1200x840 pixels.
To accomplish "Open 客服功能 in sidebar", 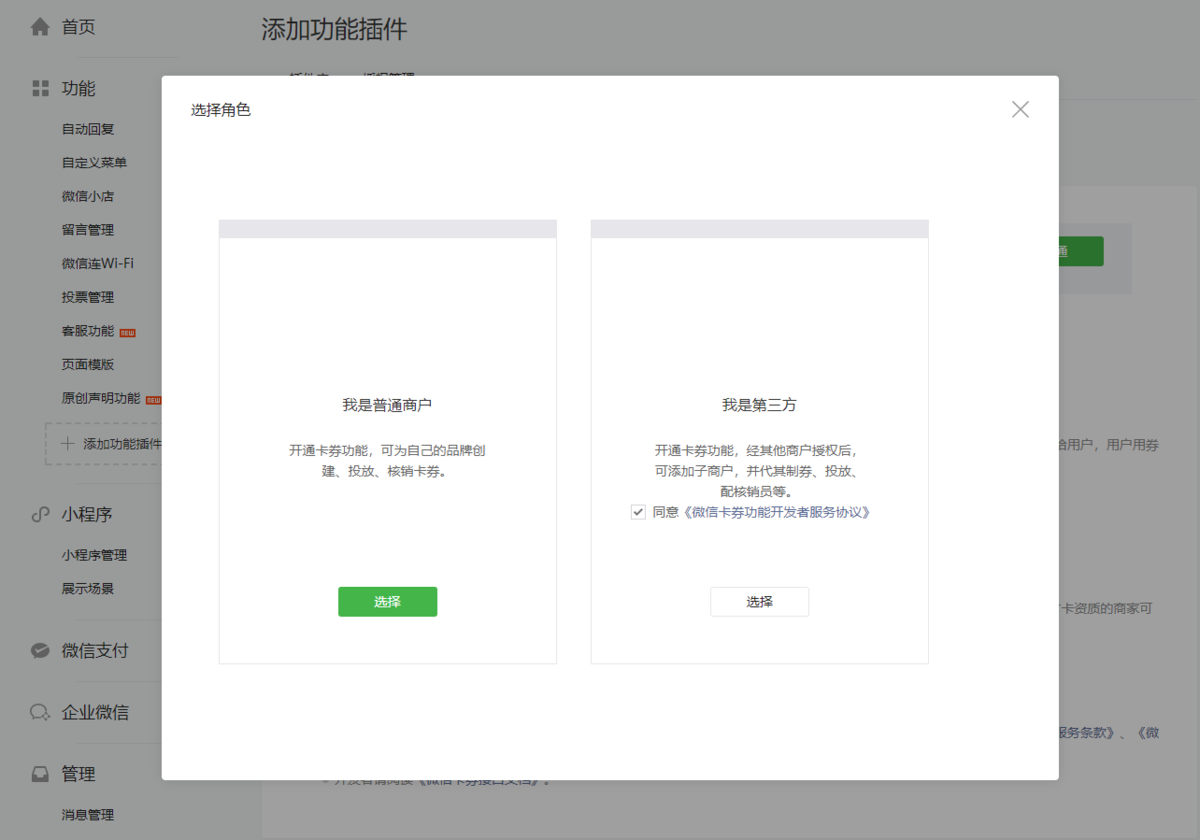I will [x=88, y=331].
